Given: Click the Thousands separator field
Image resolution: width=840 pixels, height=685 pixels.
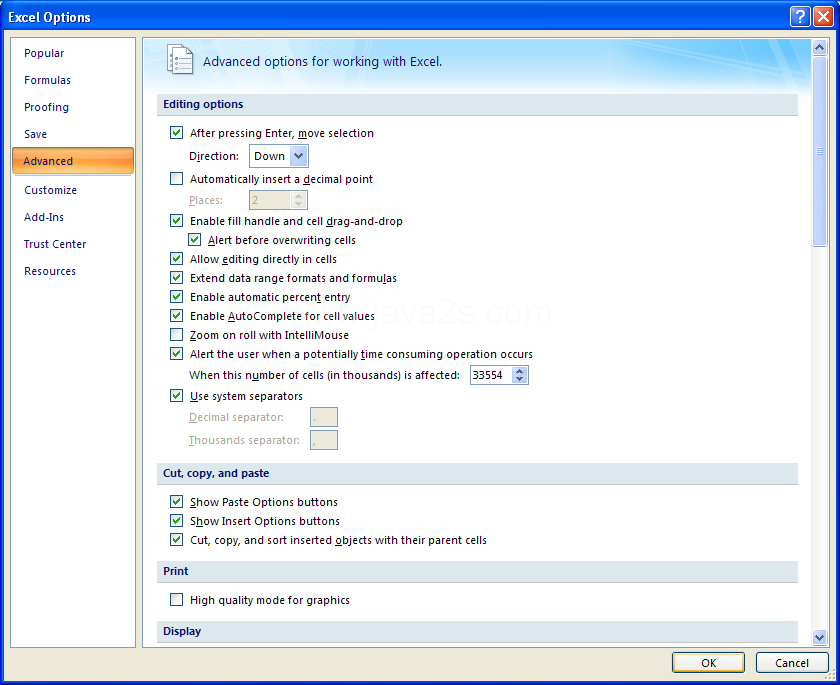Looking at the screenshot, I should pos(324,440).
